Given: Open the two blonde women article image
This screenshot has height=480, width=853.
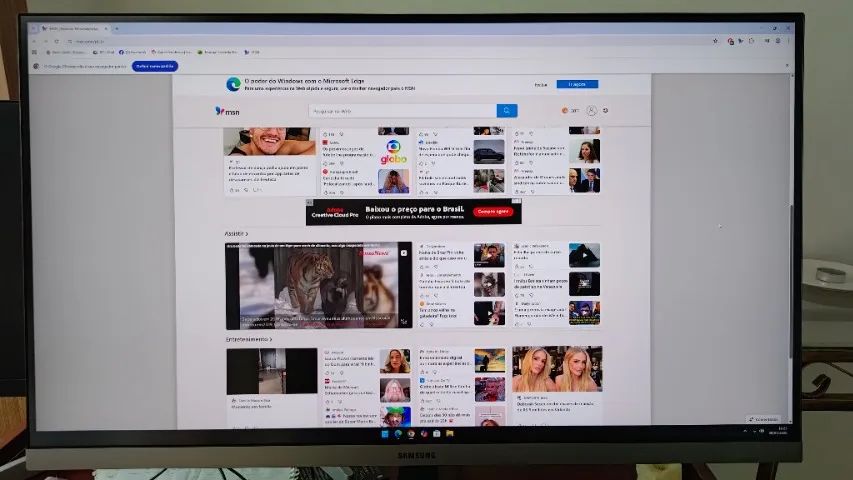Looking at the screenshot, I should (557, 368).
